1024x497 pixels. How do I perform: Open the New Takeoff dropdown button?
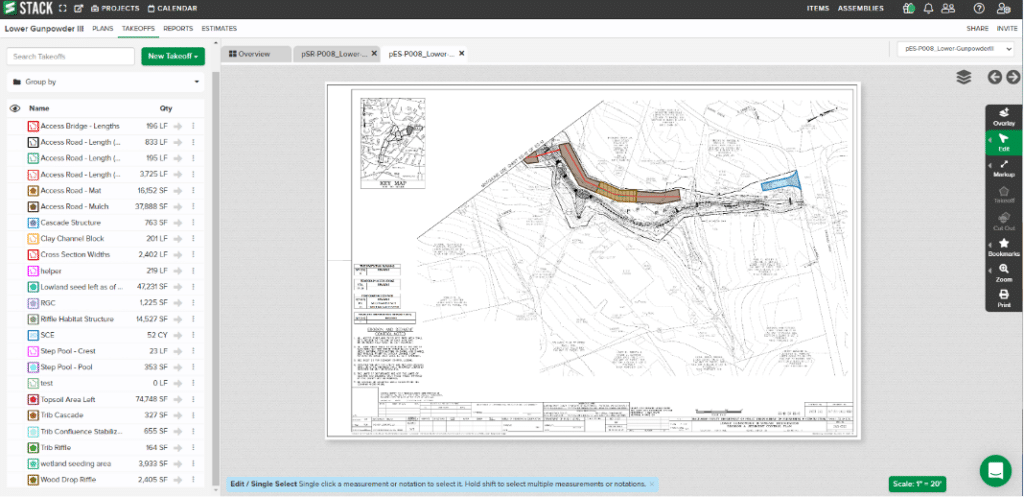(x=173, y=57)
